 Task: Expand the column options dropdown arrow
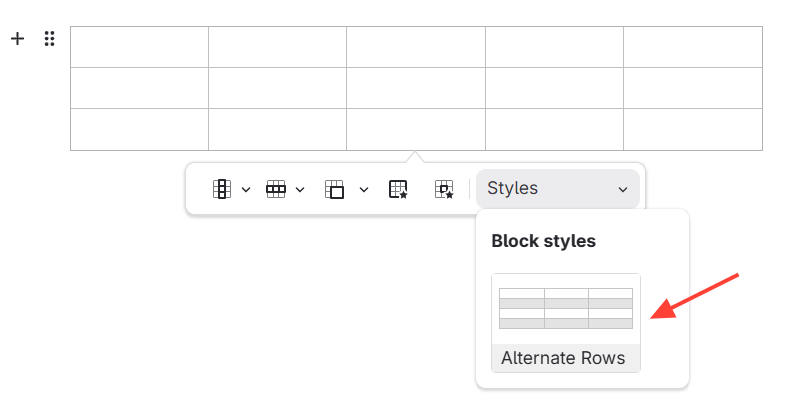pyautogui.click(x=246, y=189)
